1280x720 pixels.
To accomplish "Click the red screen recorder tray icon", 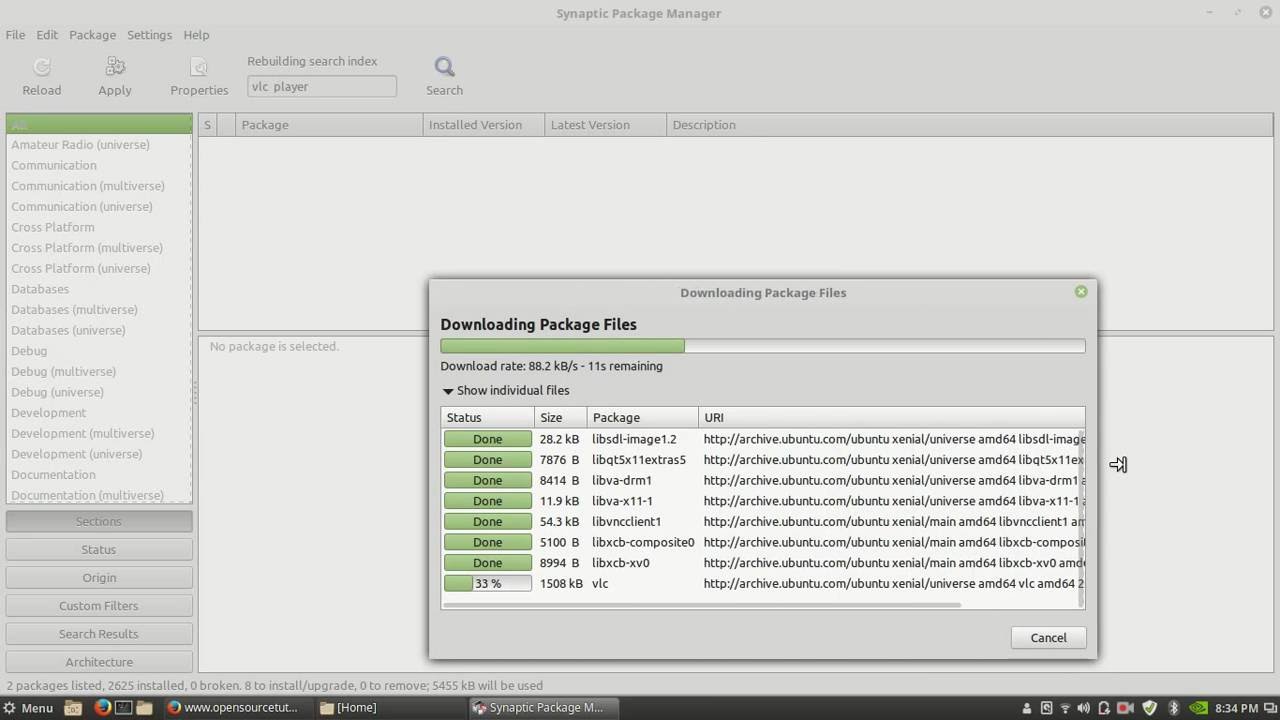I will (x=1126, y=708).
